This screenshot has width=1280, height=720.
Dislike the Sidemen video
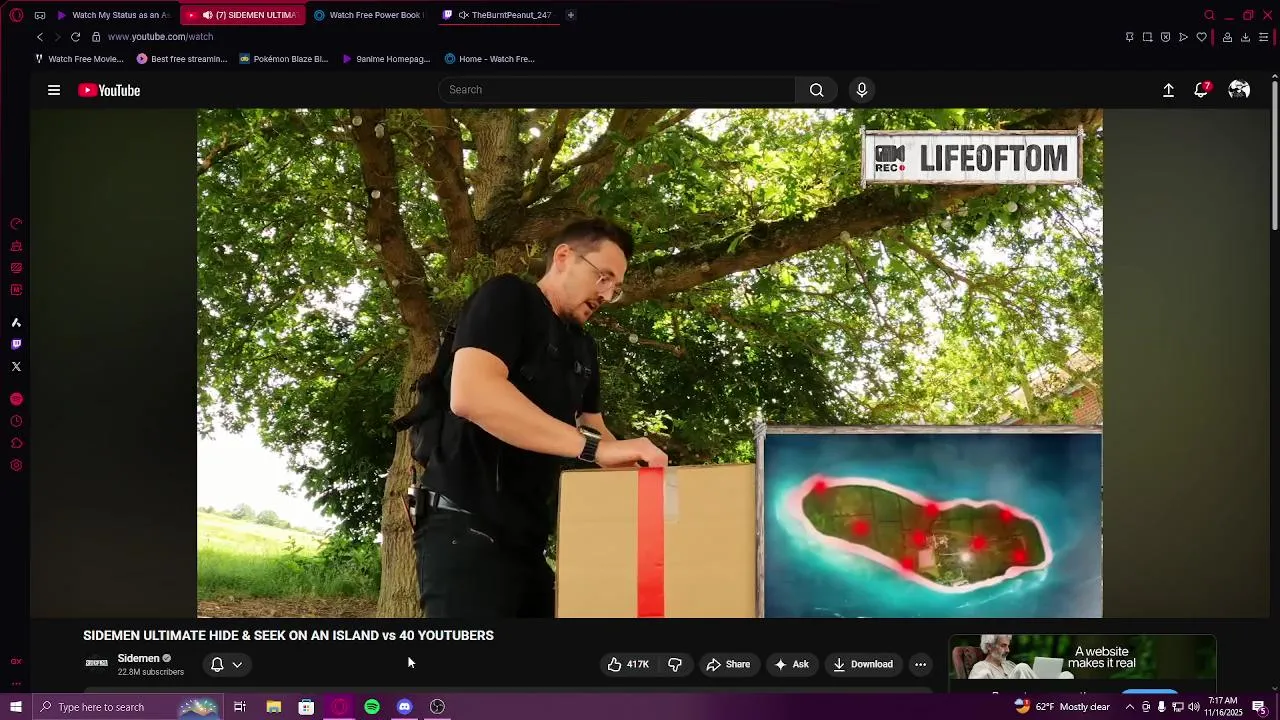tap(675, 664)
